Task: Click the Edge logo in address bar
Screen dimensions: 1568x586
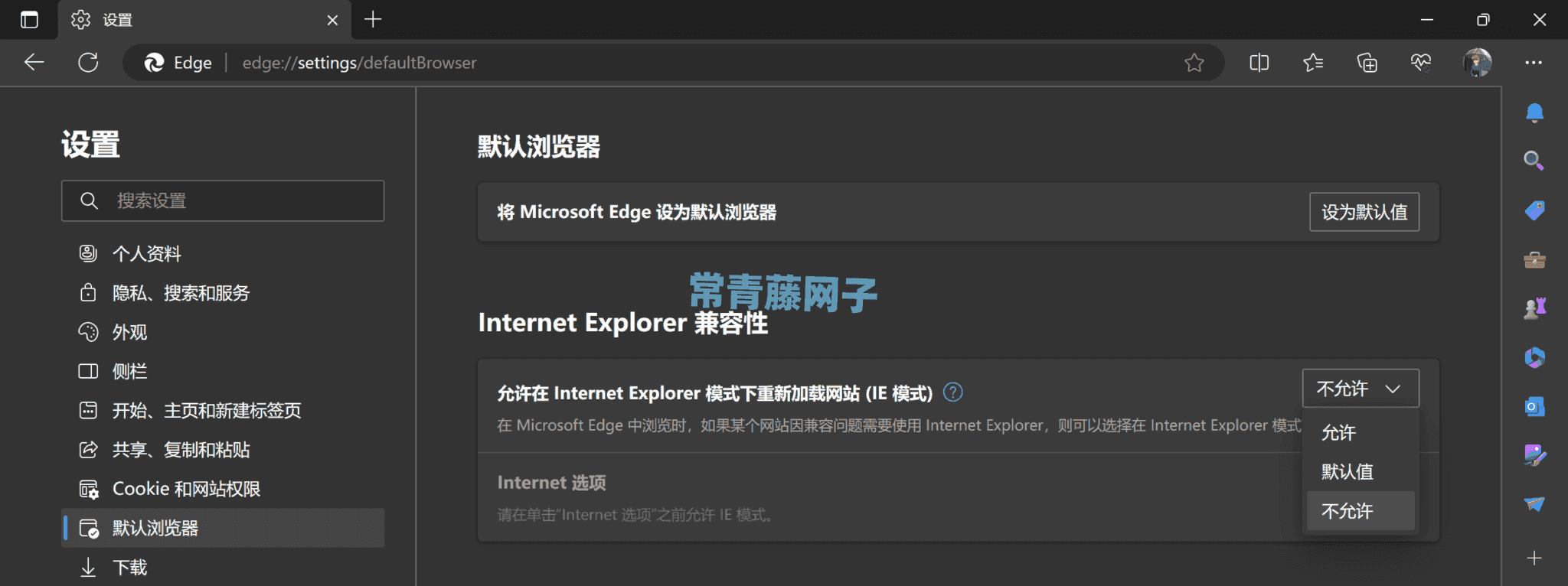Action: (x=154, y=63)
